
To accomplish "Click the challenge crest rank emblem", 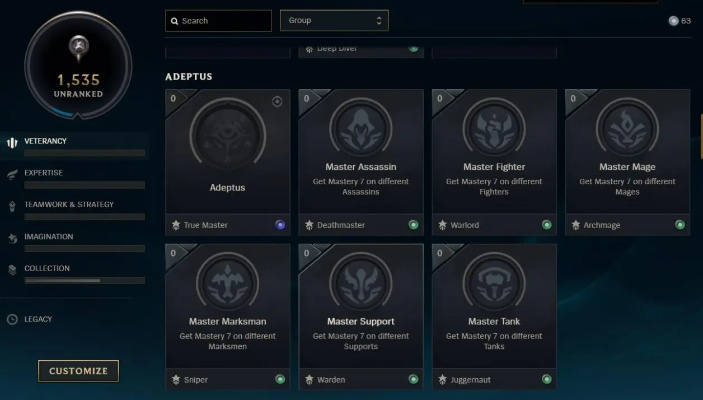I will click(x=78, y=50).
